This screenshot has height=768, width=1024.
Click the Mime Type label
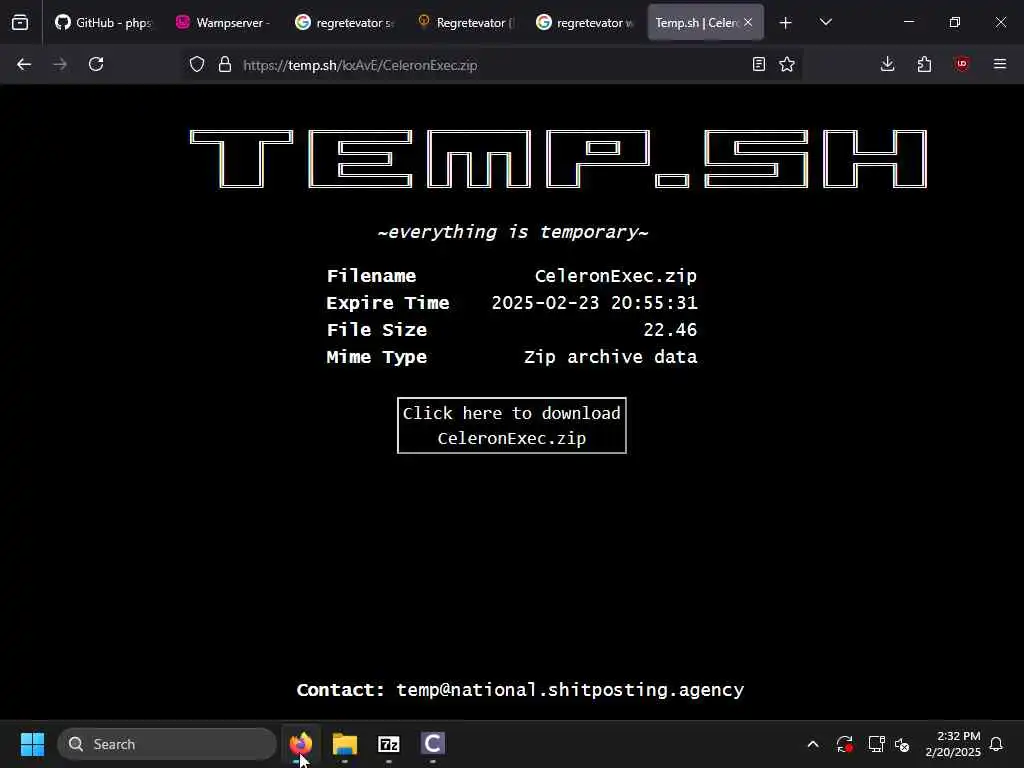coord(376,357)
